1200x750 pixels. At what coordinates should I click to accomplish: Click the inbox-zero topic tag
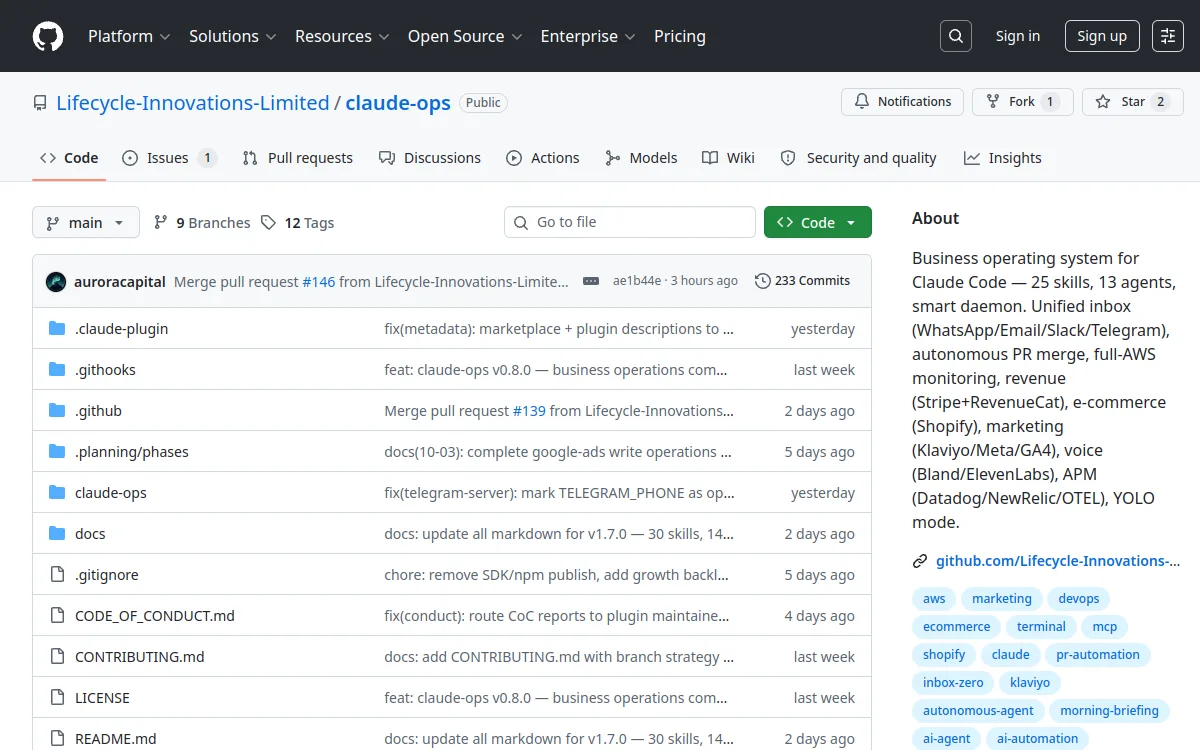[953, 683]
